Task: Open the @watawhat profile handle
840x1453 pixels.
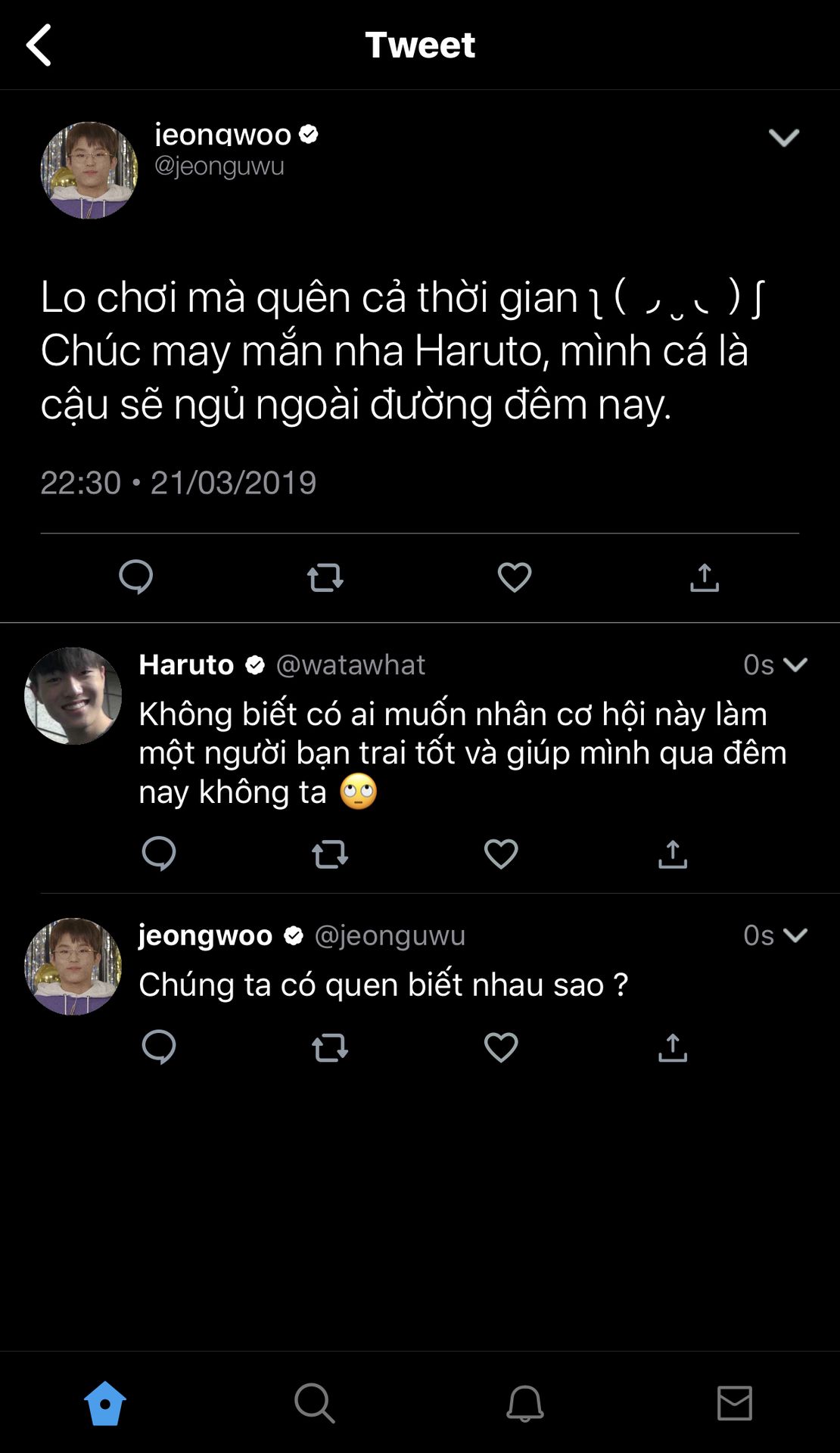Action: tap(350, 664)
